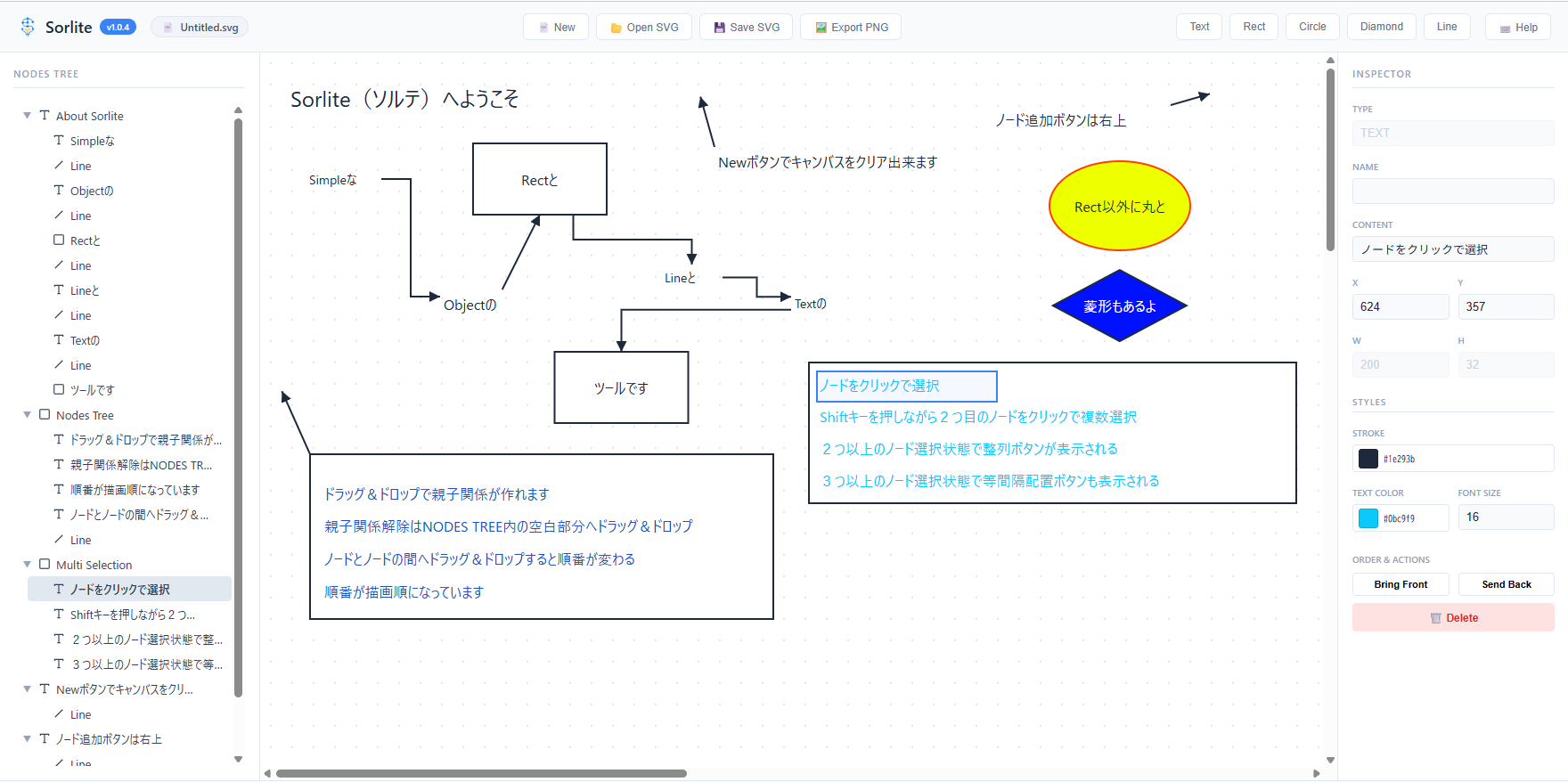Add a Text node from toolbar
Viewport: 1568px width, 782px height.
click(1199, 27)
